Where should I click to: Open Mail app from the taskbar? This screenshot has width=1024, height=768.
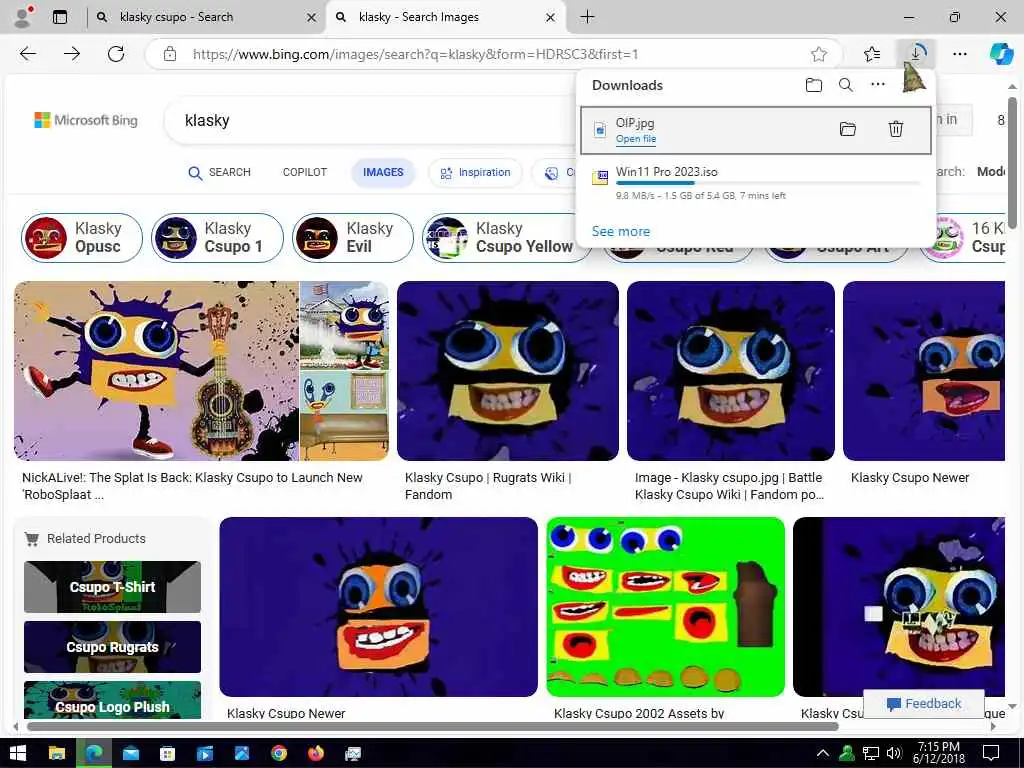131,754
